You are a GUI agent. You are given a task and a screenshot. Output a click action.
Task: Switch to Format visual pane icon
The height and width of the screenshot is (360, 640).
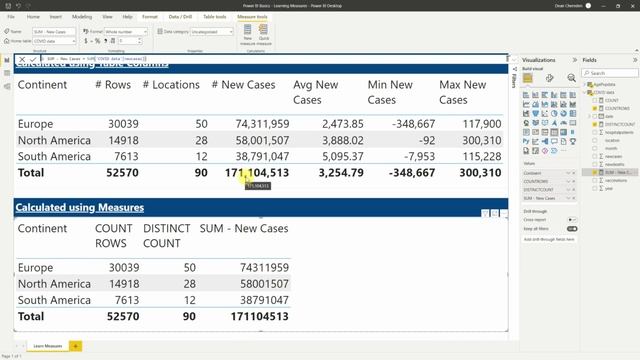coord(549,78)
